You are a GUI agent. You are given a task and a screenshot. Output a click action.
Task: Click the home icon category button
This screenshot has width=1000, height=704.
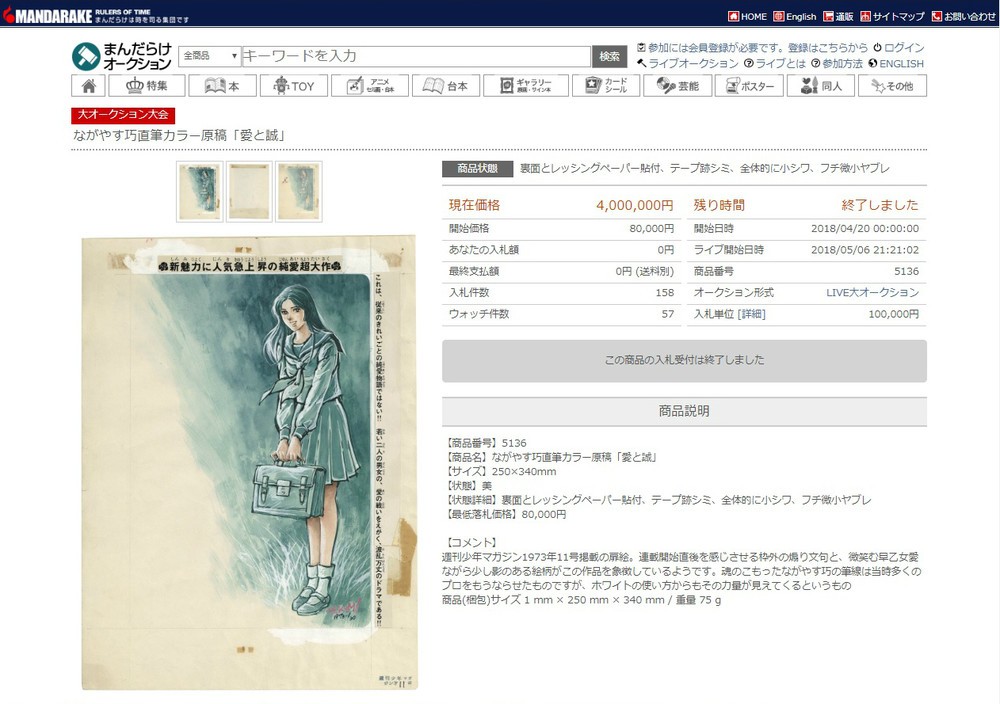(88, 86)
